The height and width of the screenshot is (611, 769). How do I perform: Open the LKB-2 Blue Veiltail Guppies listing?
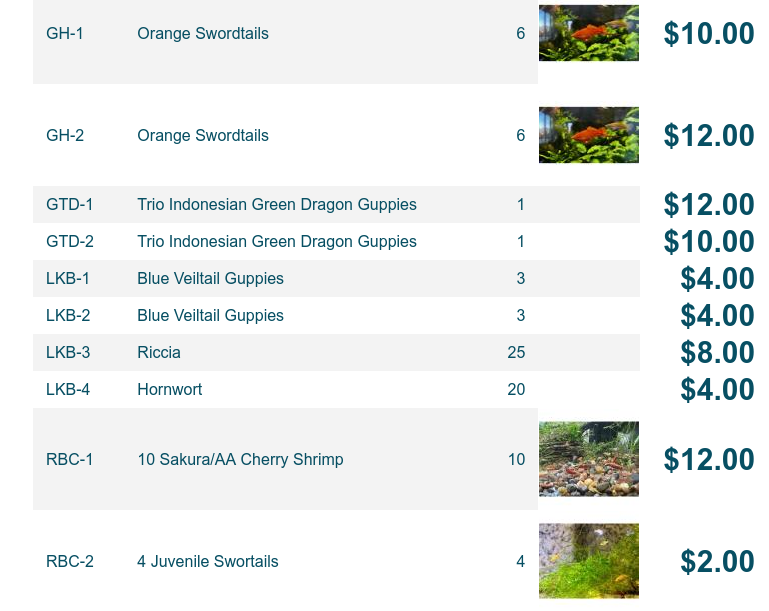210,315
